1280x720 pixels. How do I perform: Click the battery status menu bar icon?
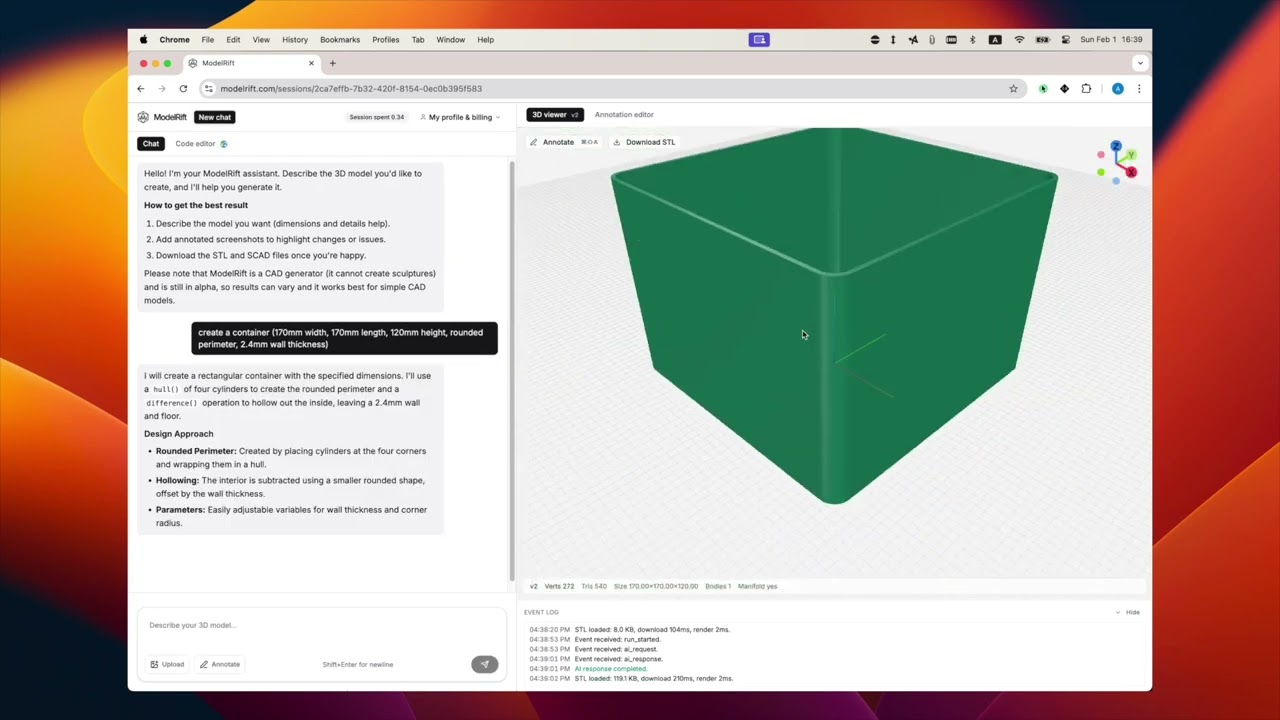point(1042,40)
